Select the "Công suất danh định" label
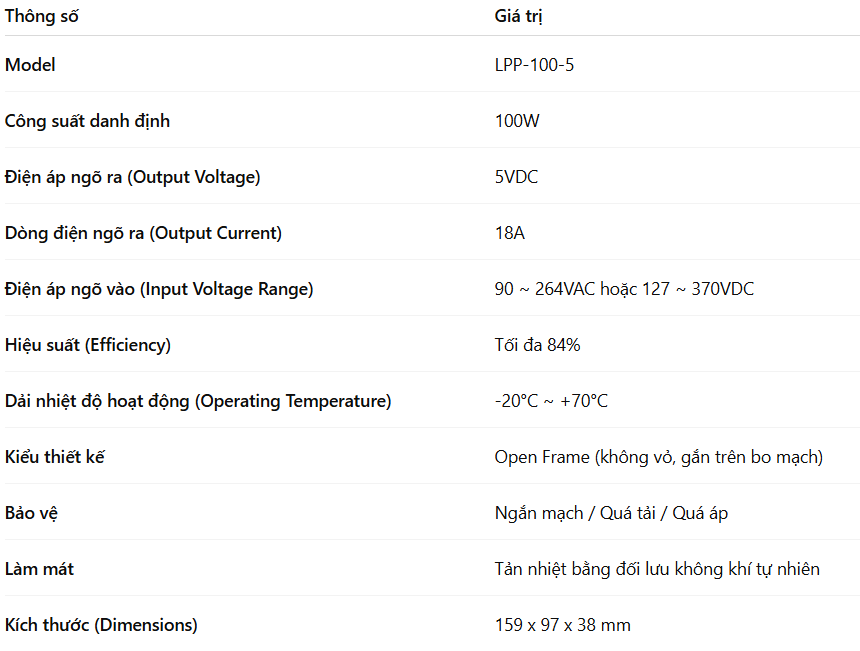The width and height of the screenshot is (860, 651). coord(88,121)
